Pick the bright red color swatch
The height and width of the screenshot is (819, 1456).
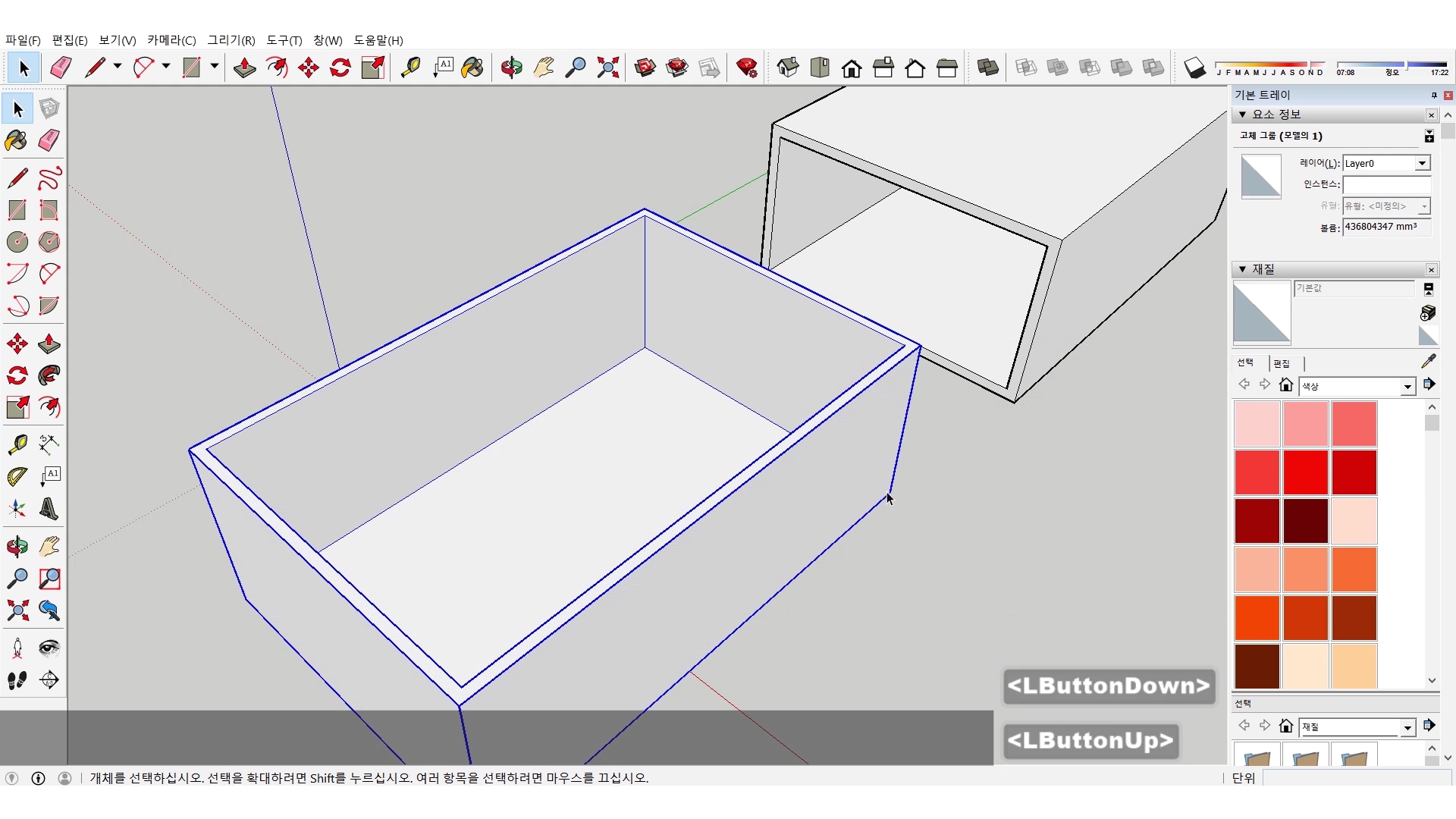coord(1305,472)
